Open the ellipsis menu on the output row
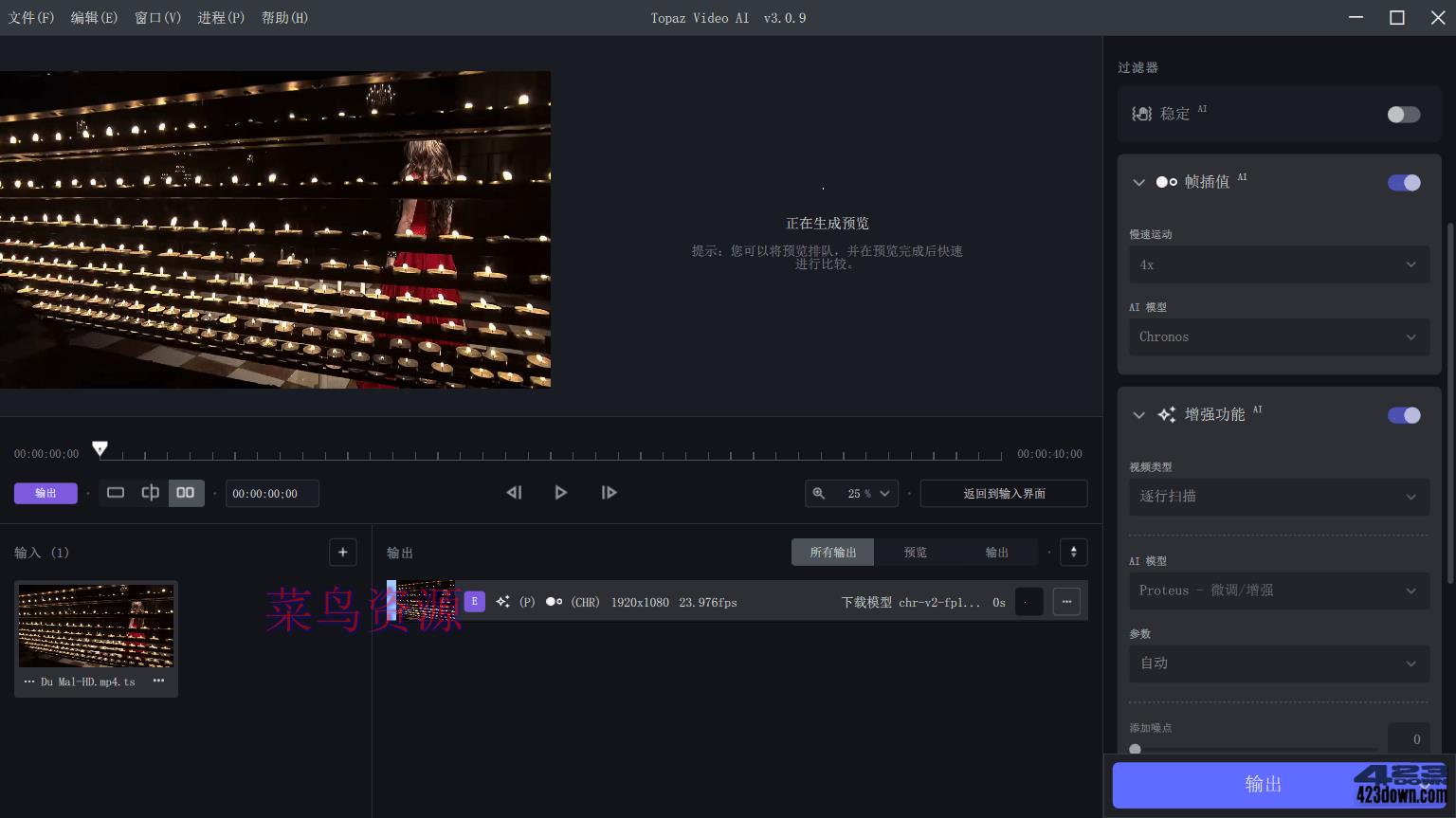The image size is (1456, 818). point(1066,601)
